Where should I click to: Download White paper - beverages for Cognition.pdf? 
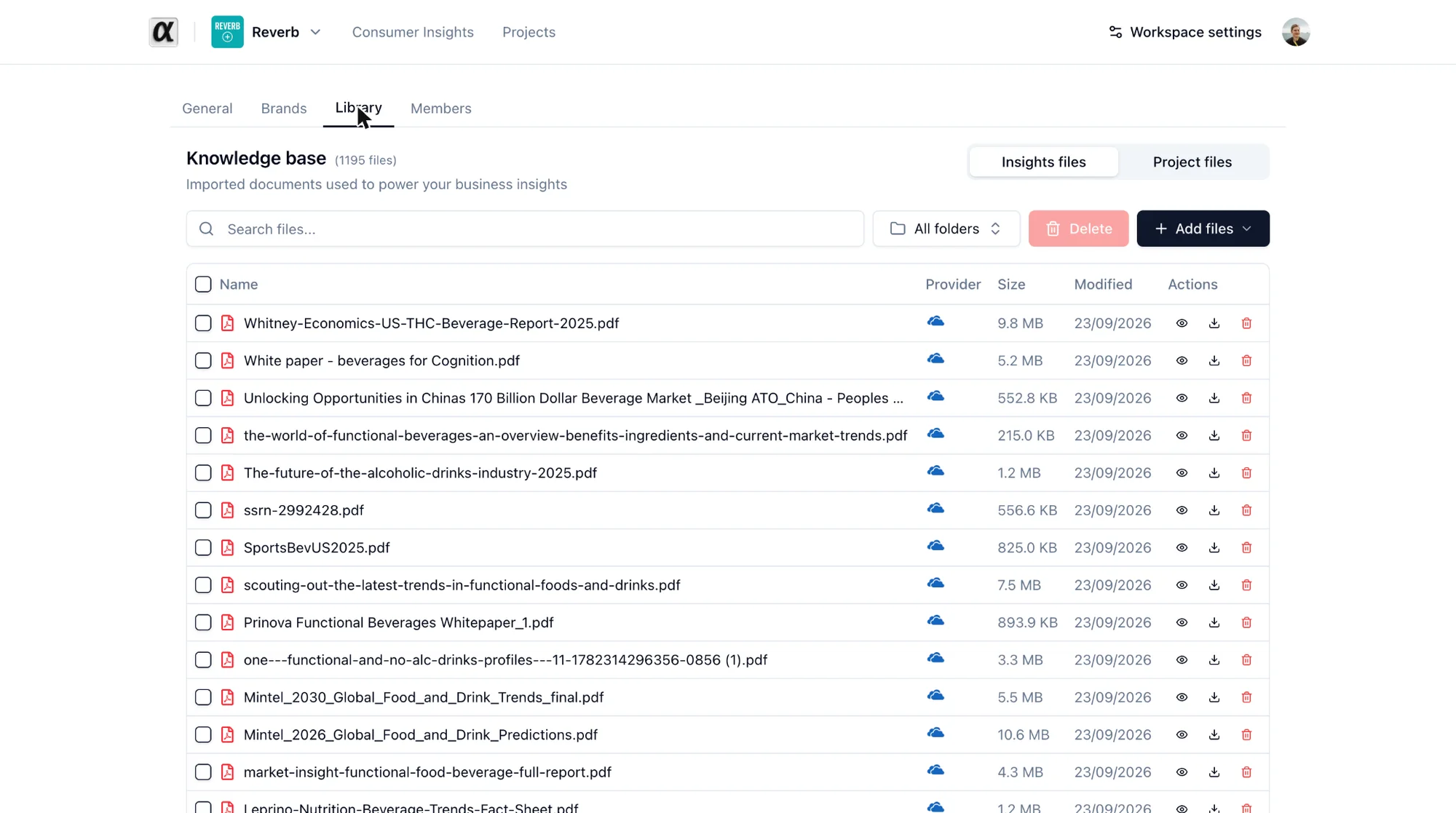1214,361
